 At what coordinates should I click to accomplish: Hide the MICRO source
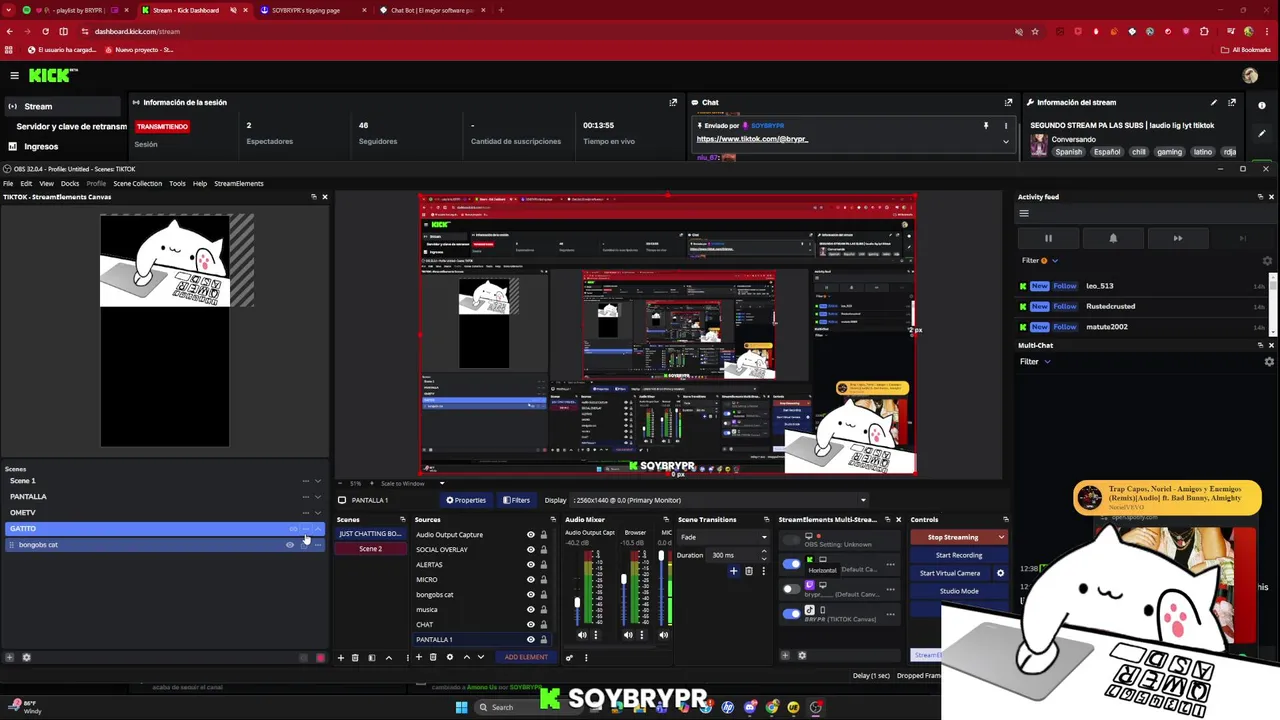[x=531, y=579]
